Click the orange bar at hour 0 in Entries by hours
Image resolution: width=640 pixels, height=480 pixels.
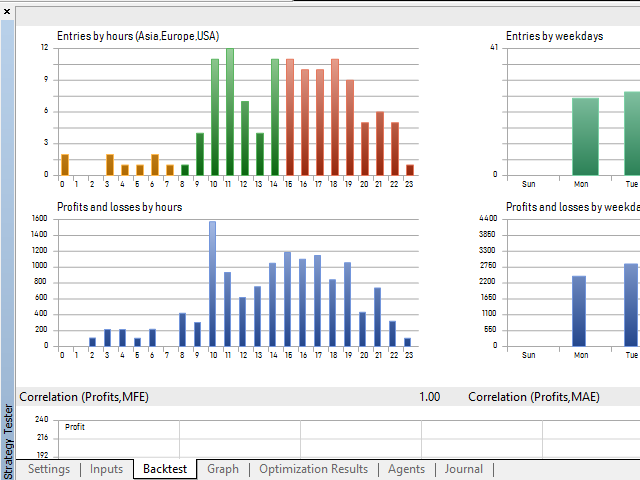tap(65, 164)
